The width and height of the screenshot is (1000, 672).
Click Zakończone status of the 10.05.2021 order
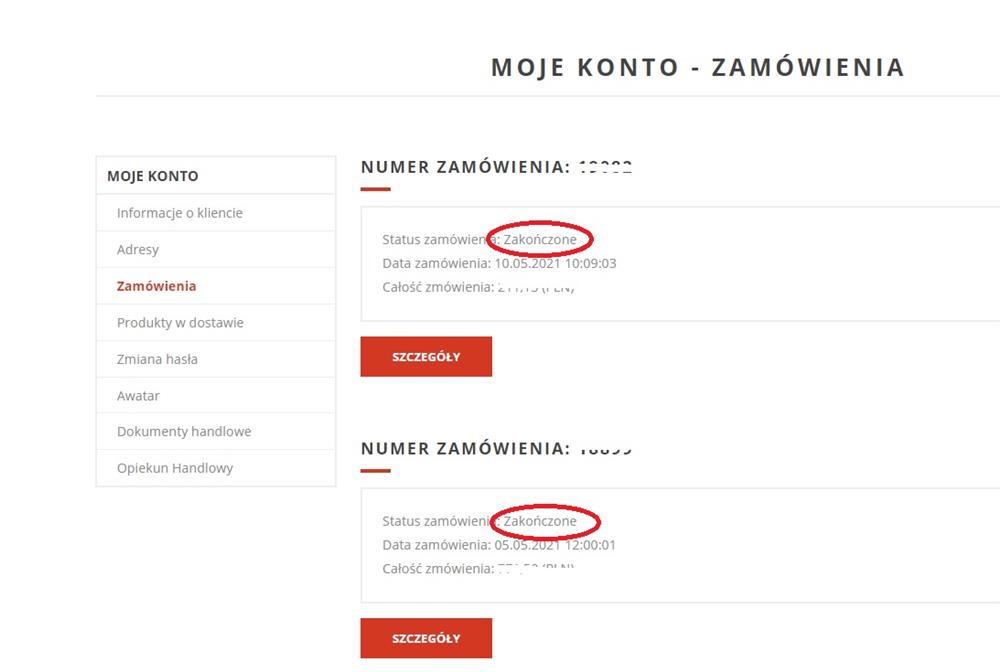(540, 240)
